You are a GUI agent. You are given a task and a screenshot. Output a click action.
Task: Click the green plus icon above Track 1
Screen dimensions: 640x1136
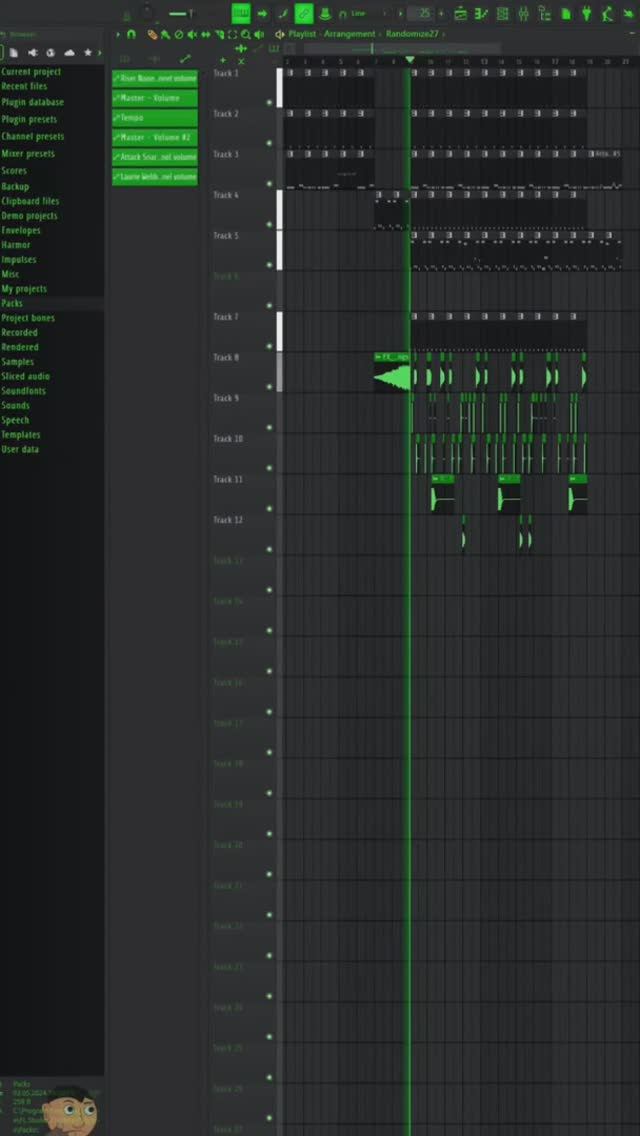(223, 60)
